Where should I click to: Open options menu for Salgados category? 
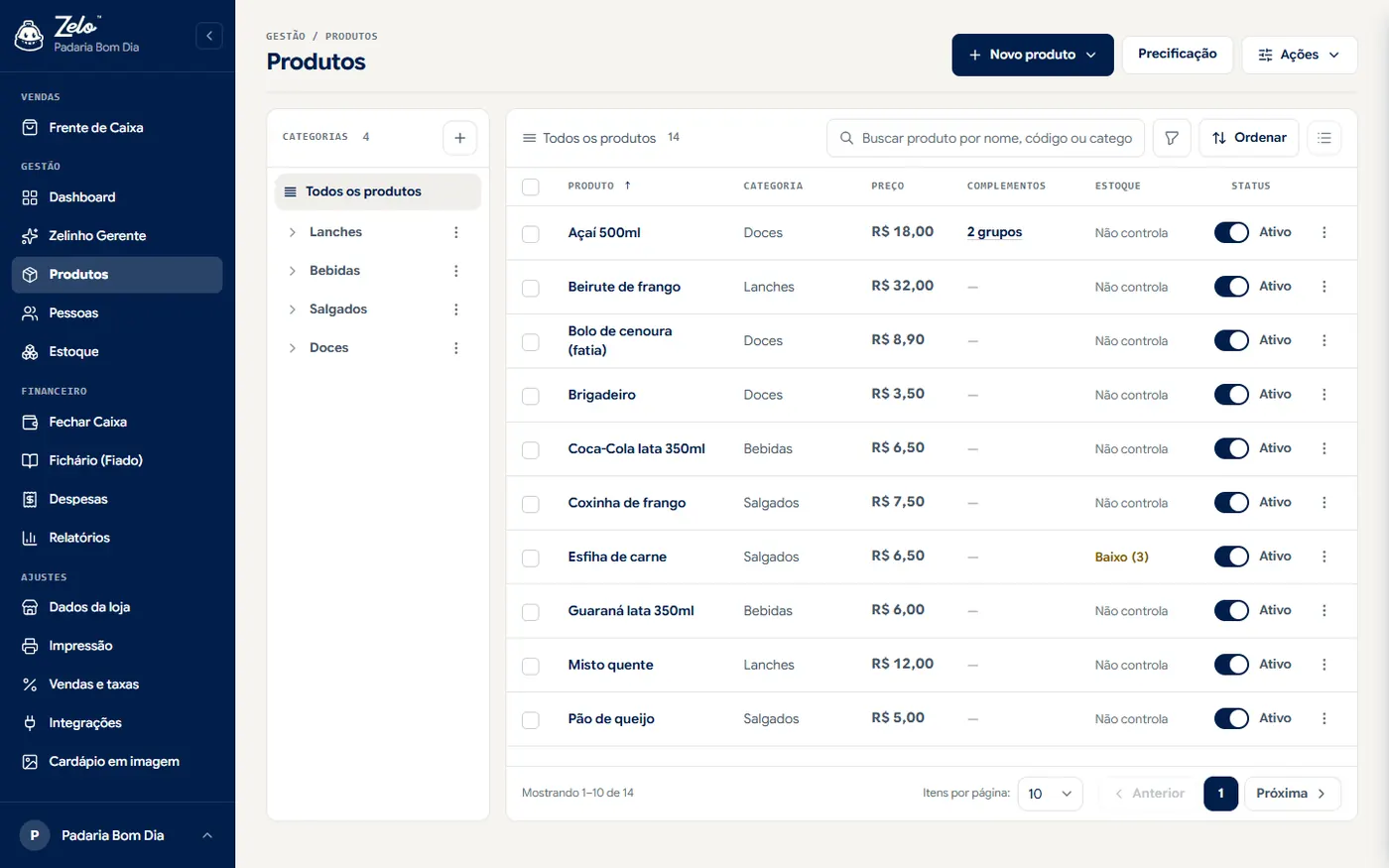[456, 310]
